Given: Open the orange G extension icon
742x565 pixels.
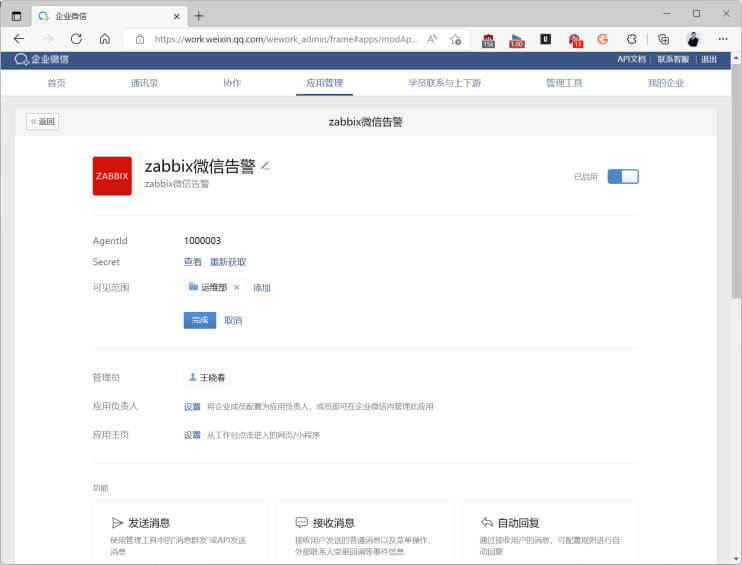Looking at the screenshot, I should pos(602,39).
